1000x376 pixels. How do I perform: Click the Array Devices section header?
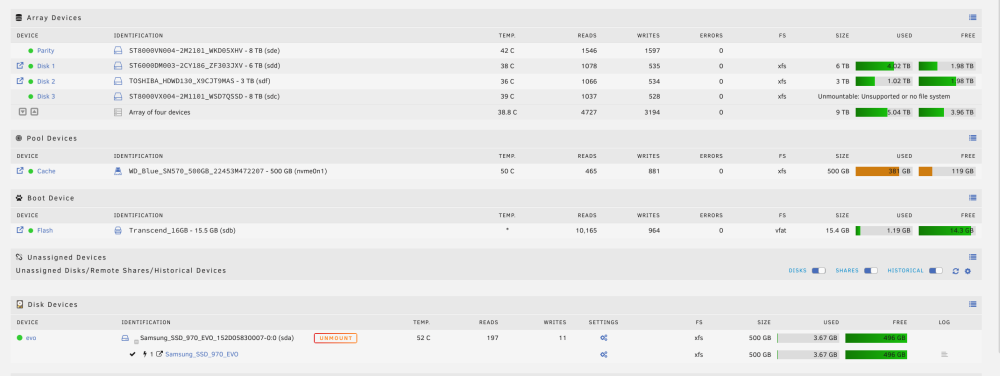click(x=496, y=18)
